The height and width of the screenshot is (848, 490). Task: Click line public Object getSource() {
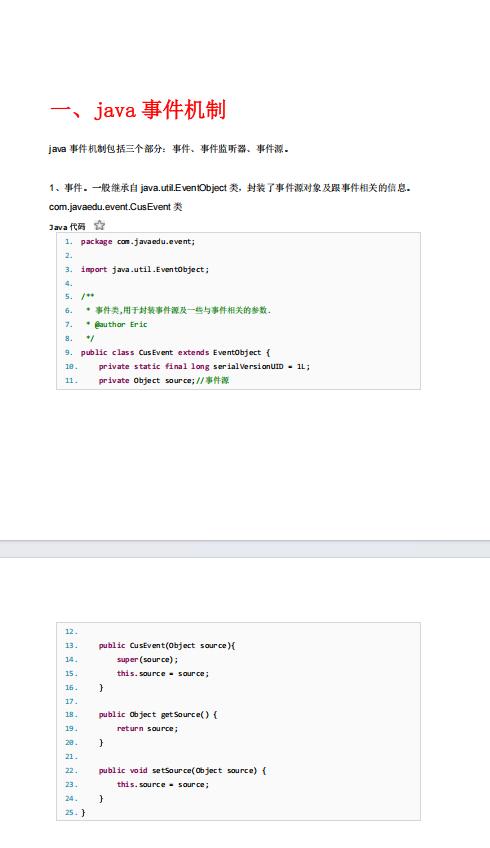tap(158, 715)
